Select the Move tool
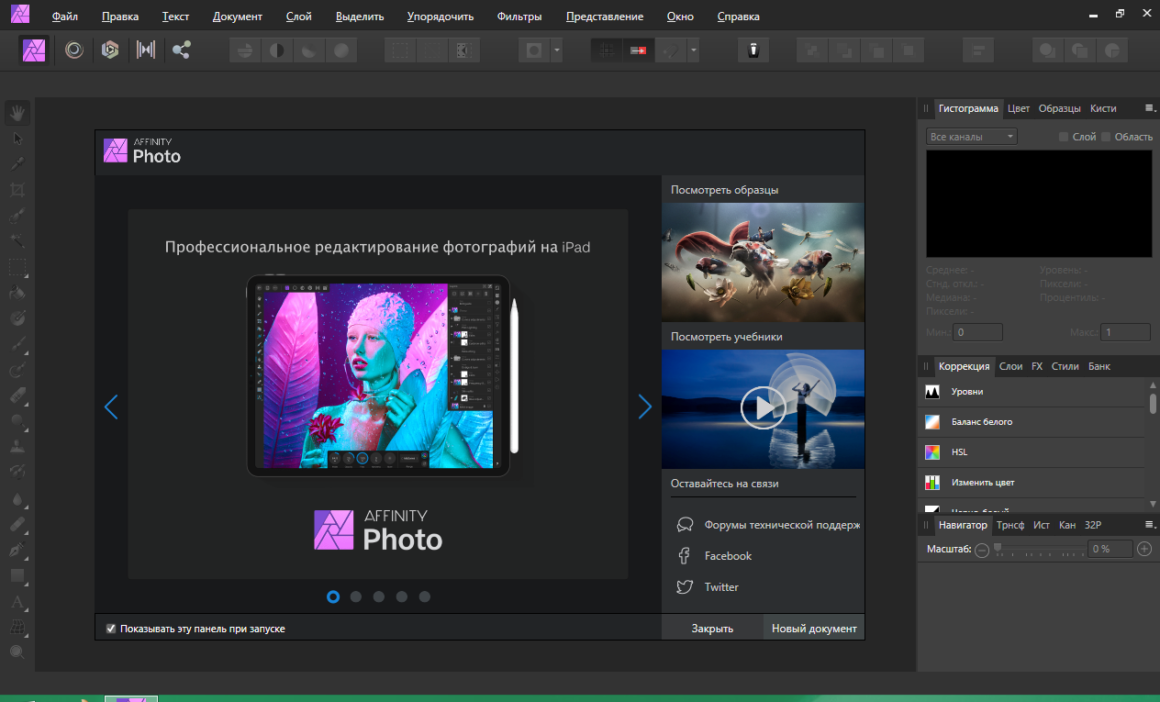The image size is (1160, 702). pos(17,137)
